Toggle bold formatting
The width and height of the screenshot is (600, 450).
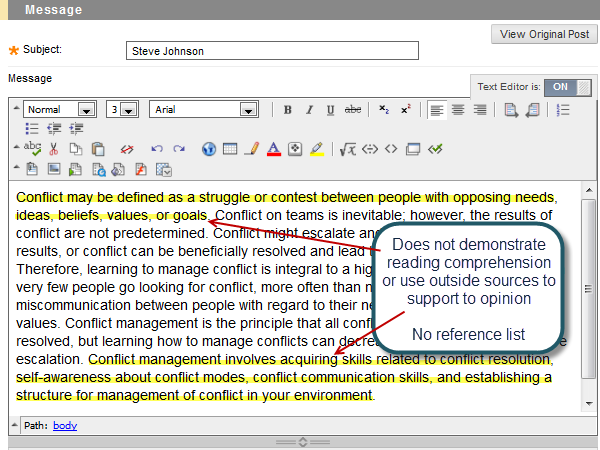[x=288, y=110]
